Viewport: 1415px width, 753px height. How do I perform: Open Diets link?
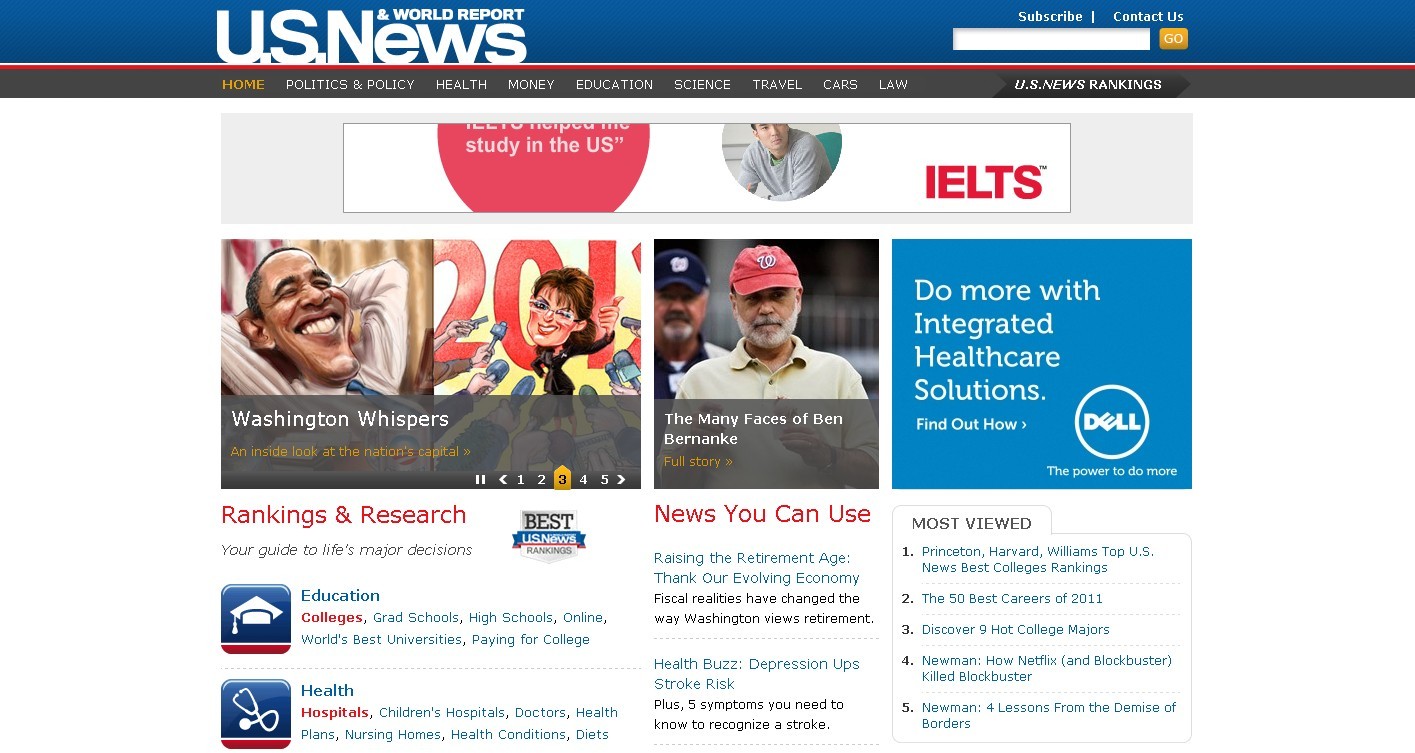(592, 734)
